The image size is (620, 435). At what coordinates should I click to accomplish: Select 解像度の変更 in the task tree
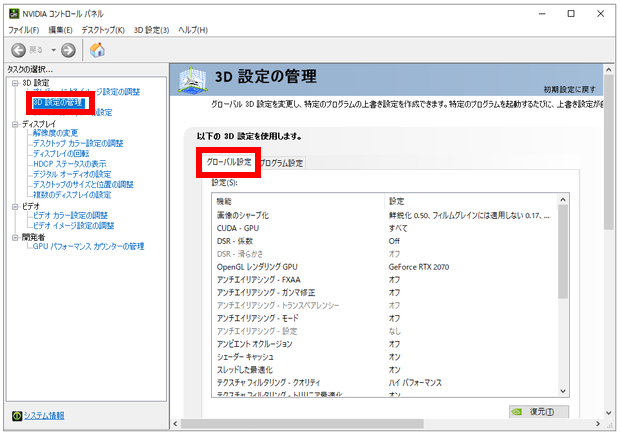point(55,133)
